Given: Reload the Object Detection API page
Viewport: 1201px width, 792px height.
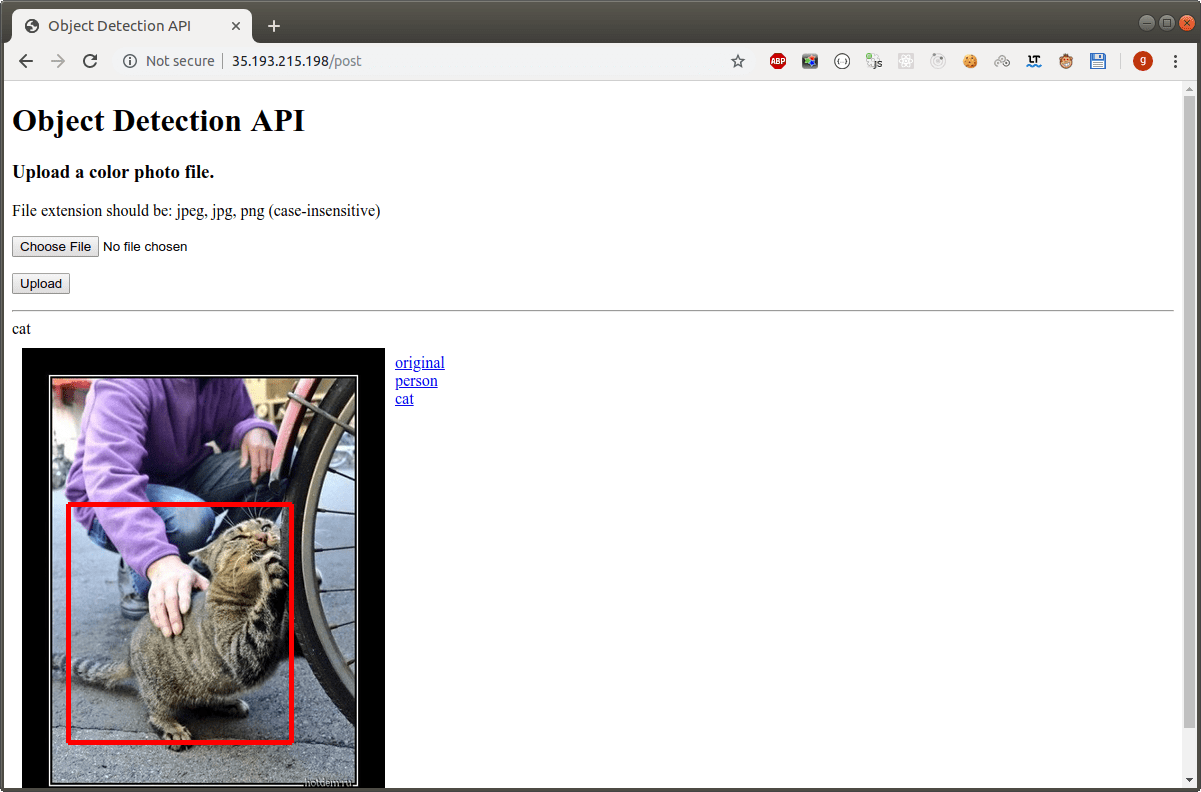Looking at the screenshot, I should [90, 61].
